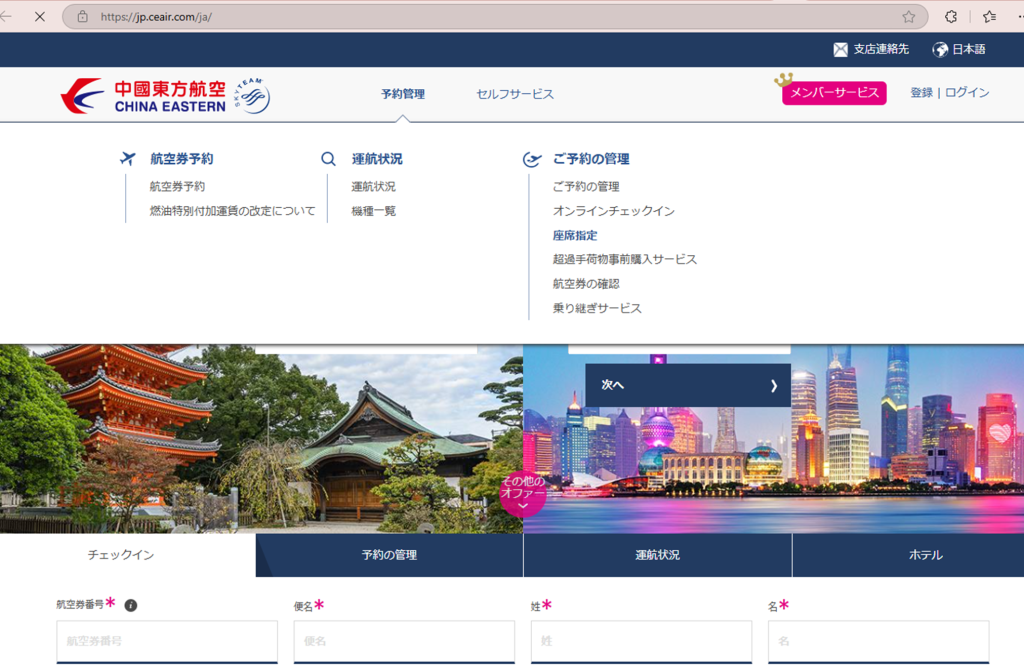This screenshot has height=668, width=1024.
Task: Click the 超過手荷物事前購入サービス link
Action: (x=624, y=259)
